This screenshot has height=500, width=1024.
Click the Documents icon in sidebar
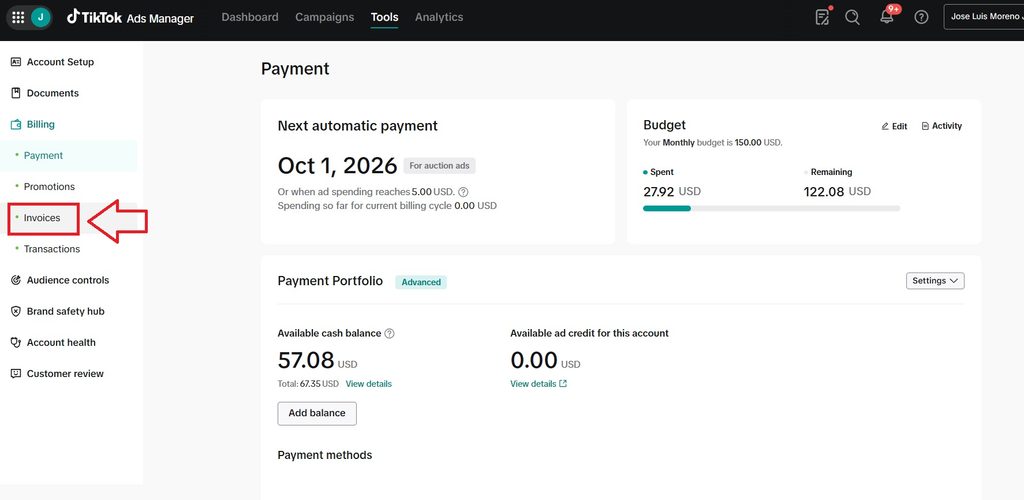pos(16,93)
